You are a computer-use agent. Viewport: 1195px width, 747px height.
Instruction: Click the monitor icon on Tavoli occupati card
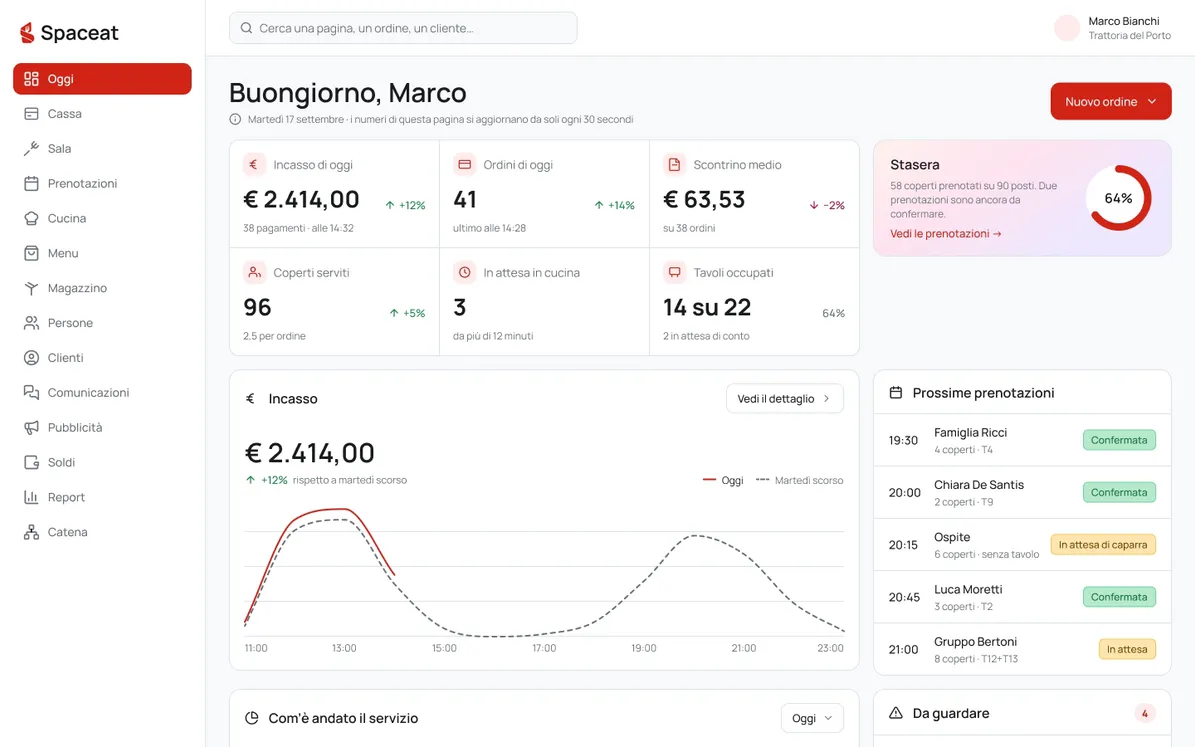tap(674, 272)
